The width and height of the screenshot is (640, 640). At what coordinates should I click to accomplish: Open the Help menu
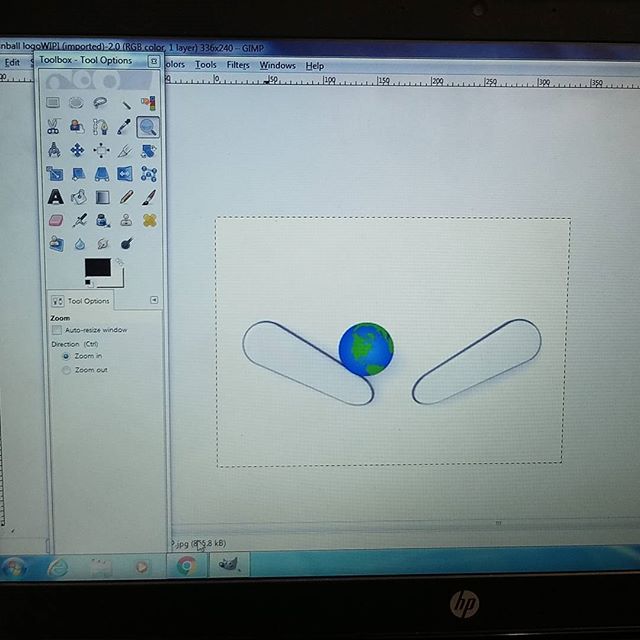(315, 66)
